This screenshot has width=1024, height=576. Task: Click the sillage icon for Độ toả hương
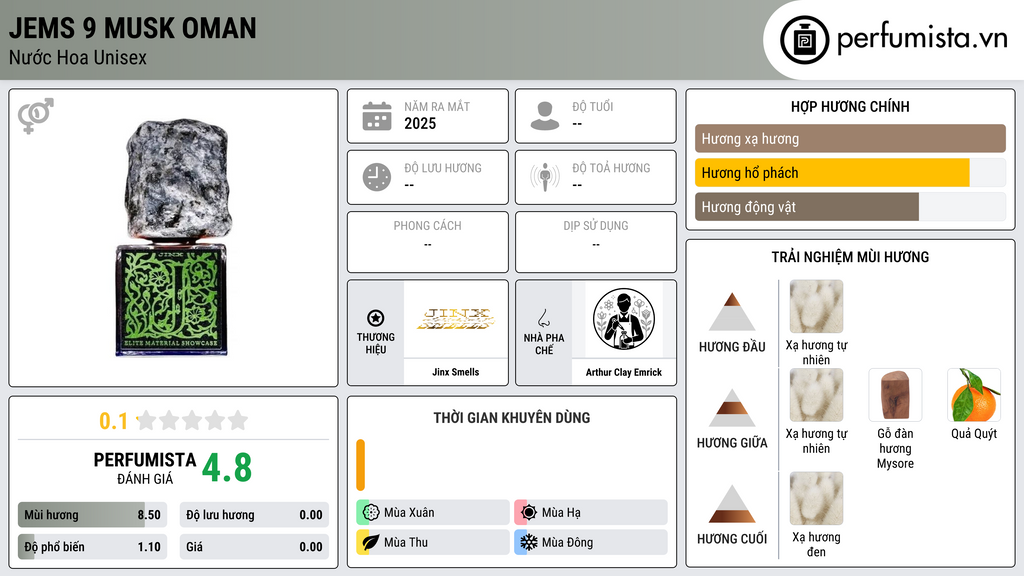pyautogui.click(x=545, y=177)
